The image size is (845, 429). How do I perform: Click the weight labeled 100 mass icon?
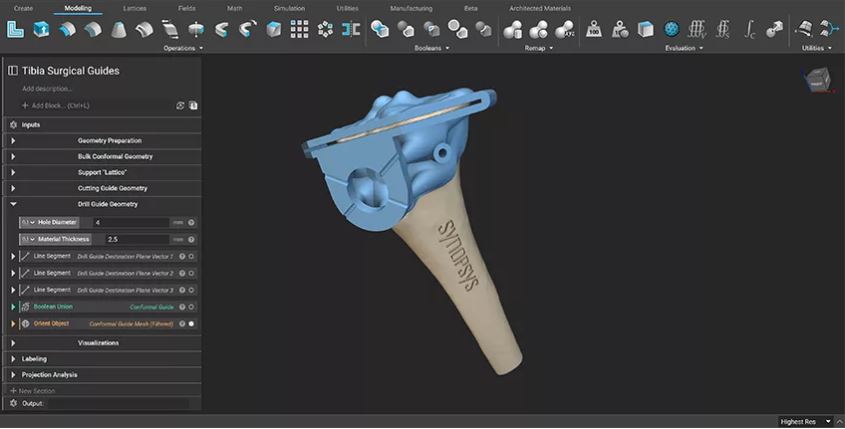pyautogui.click(x=594, y=29)
